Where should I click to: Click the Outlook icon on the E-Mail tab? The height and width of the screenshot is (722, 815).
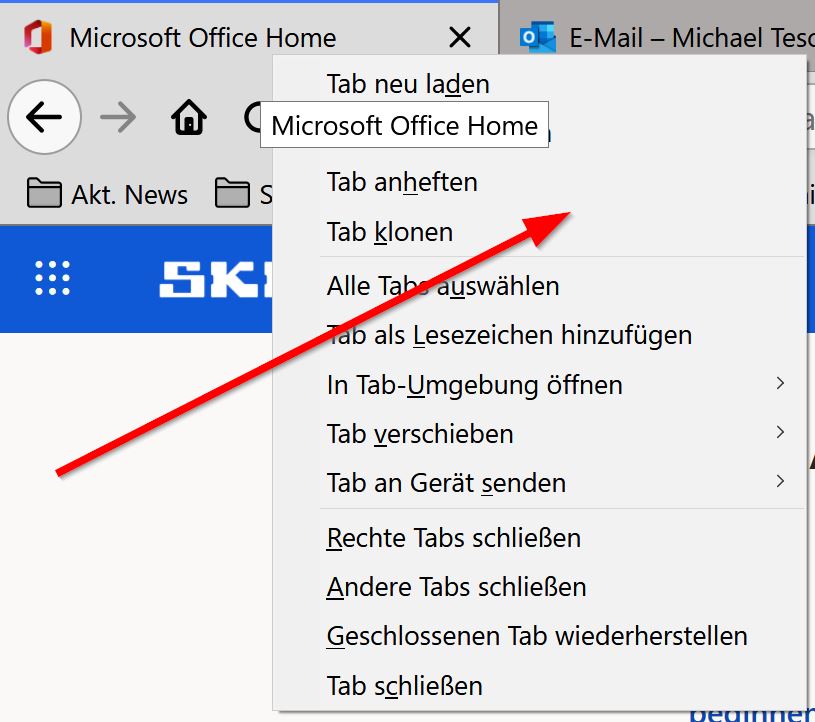point(538,38)
